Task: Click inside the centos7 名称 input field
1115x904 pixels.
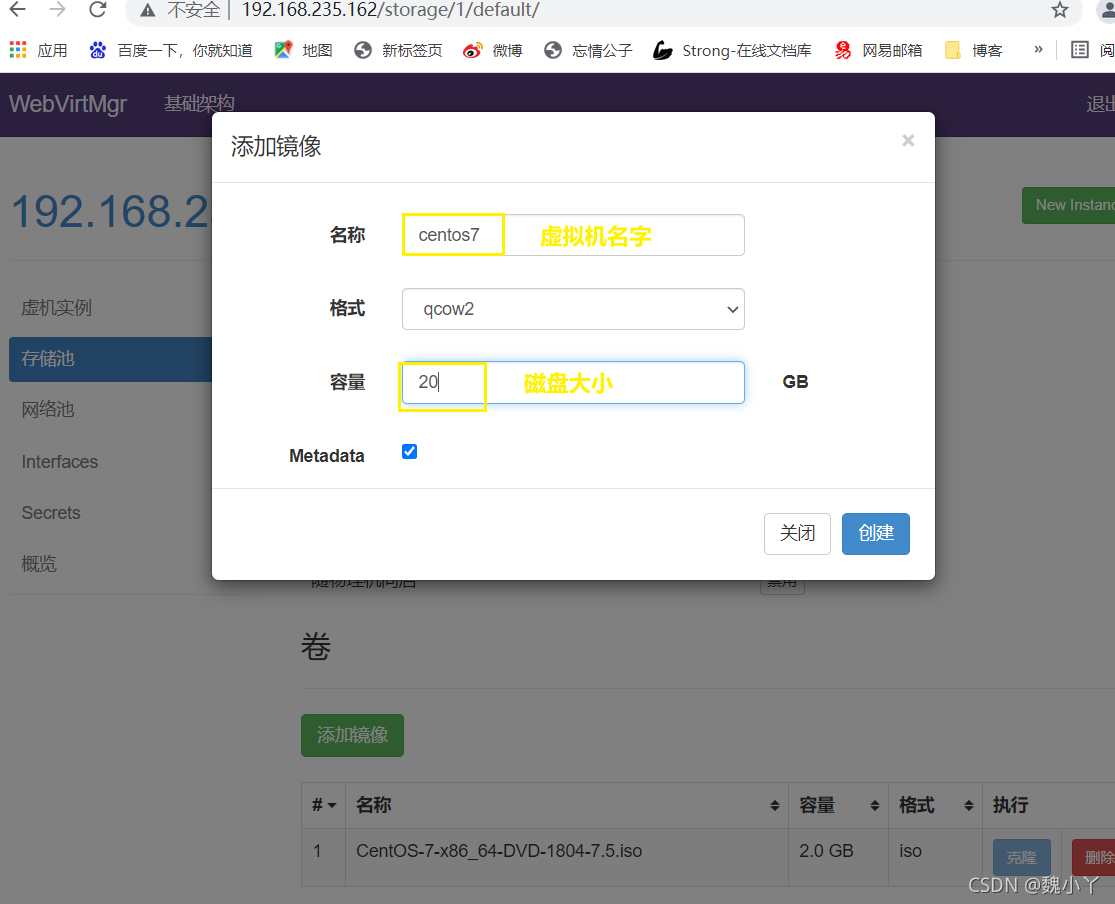Action: (x=452, y=234)
